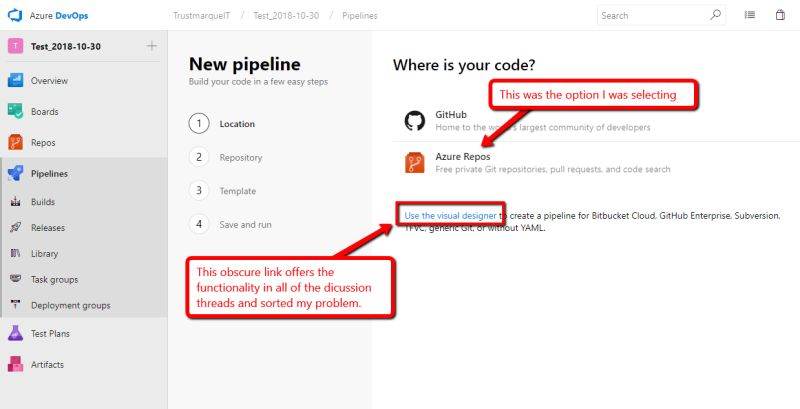Image resolution: width=800 pixels, height=409 pixels.
Task: Click the Deployment groups icon
Action: tap(15, 305)
